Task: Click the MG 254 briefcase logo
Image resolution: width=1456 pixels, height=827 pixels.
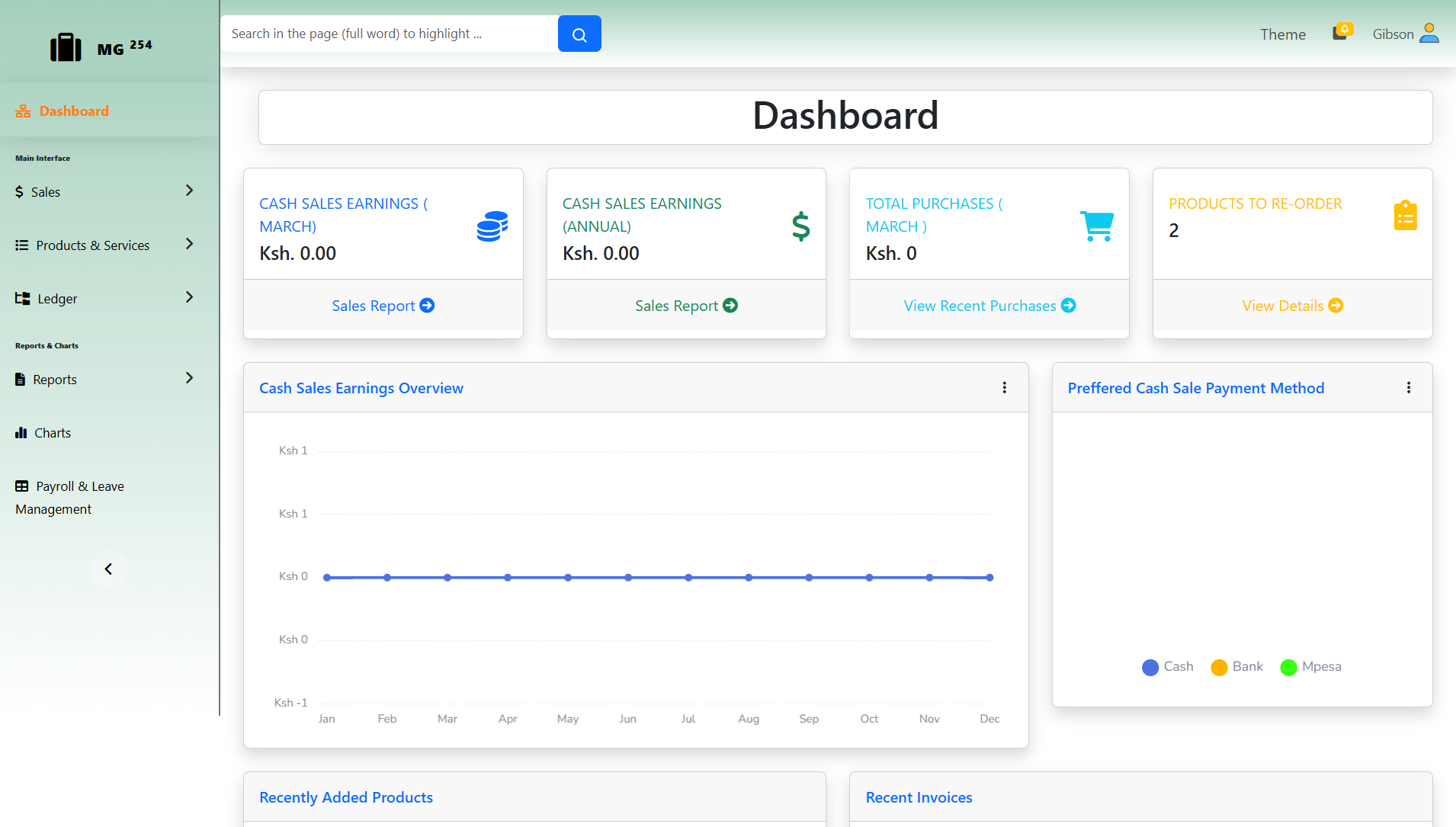Action: [66, 47]
